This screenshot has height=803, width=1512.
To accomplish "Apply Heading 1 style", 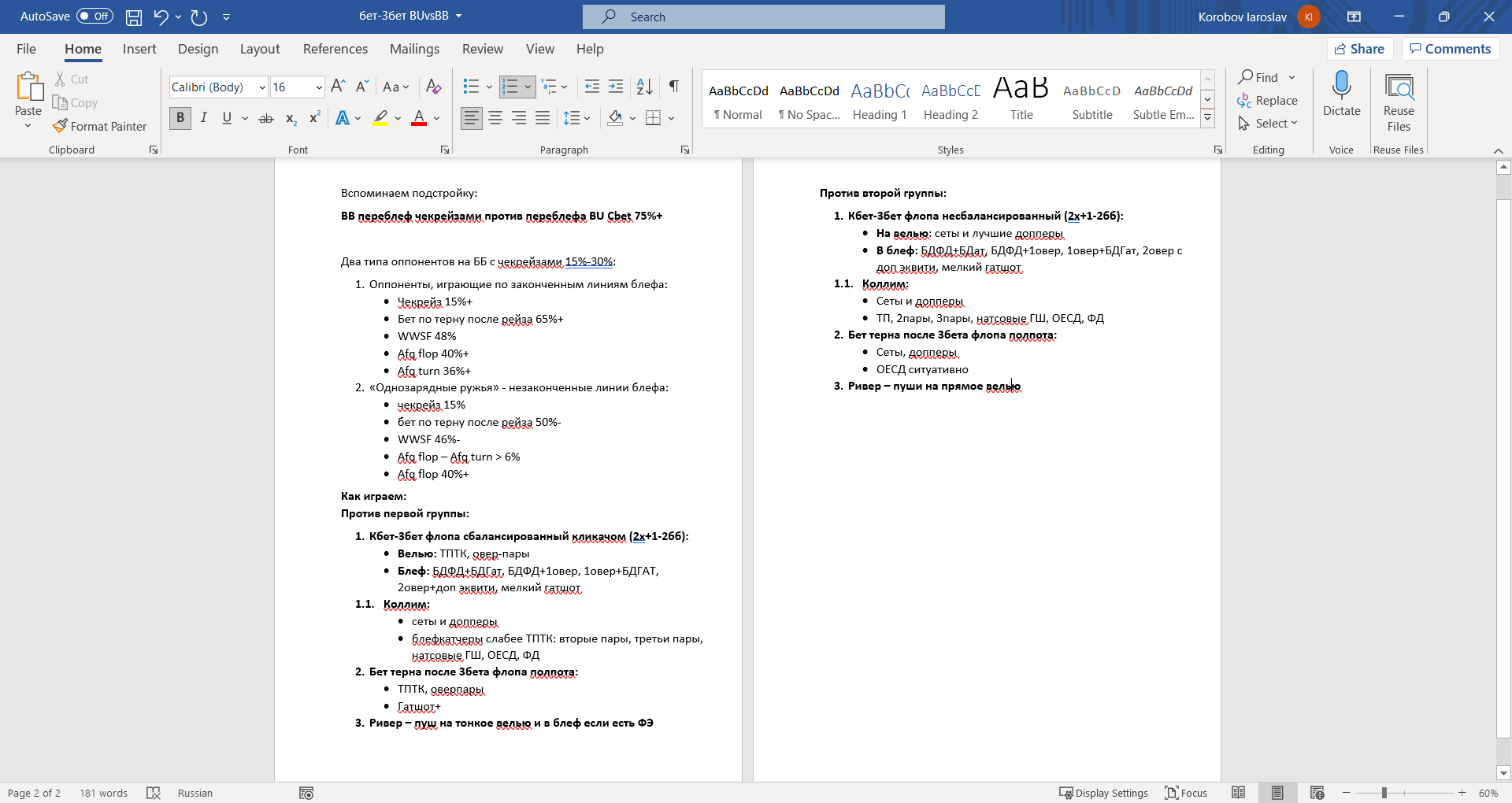I will pos(880,100).
